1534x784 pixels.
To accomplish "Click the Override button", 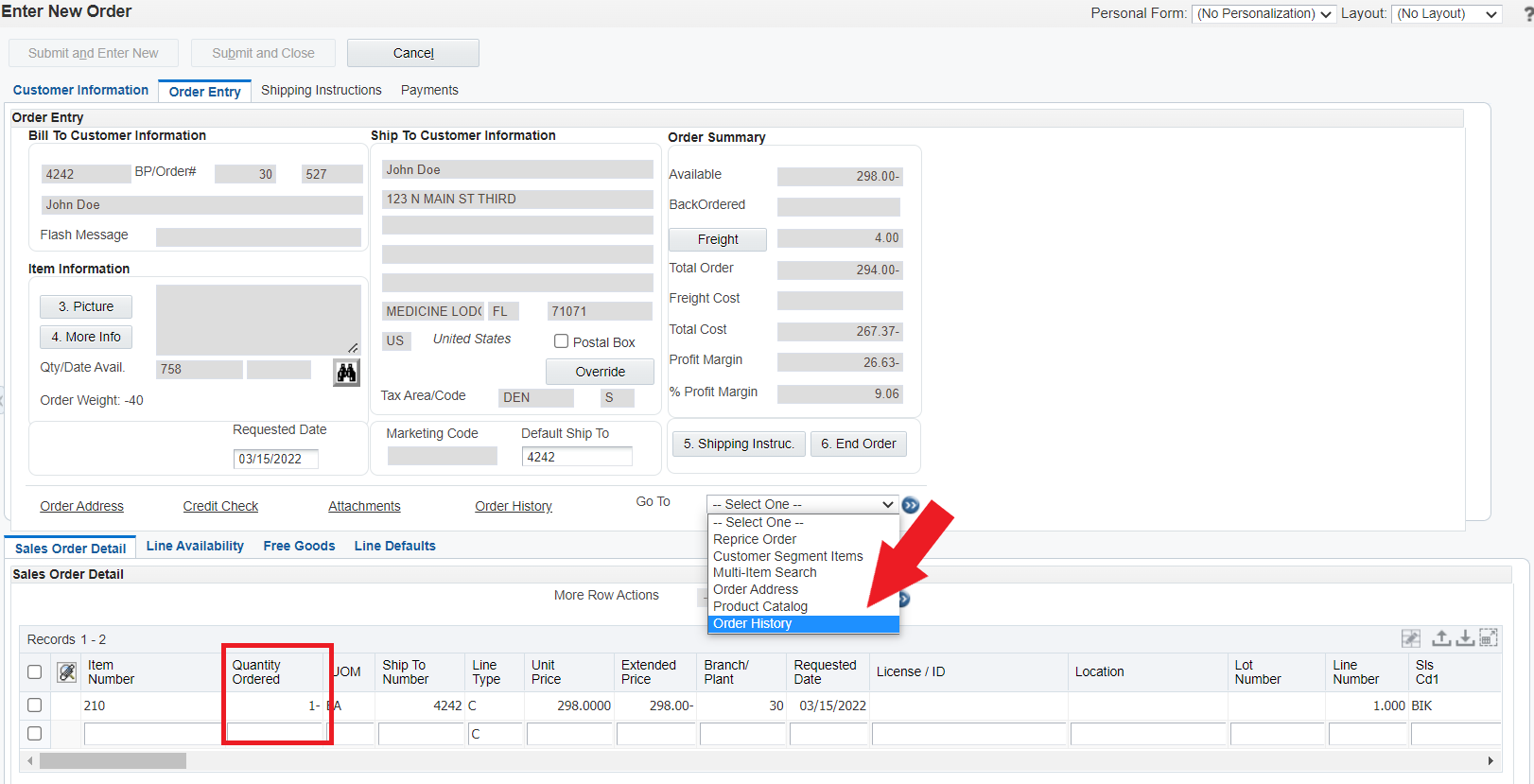I will pos(600,372).
